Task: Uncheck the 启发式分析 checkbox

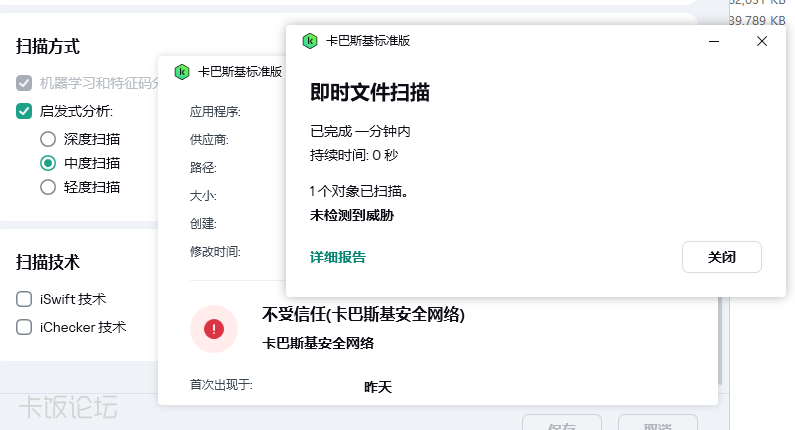Action: pyautogui.click(x=24, y=111)
